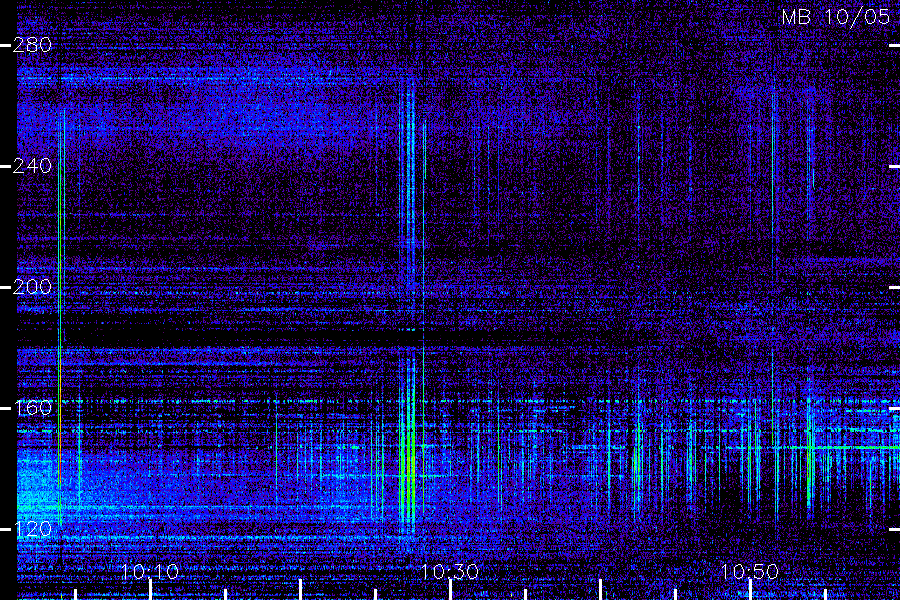Click the MB 10/05 date label
900x600 pixels.
[835, 17]
